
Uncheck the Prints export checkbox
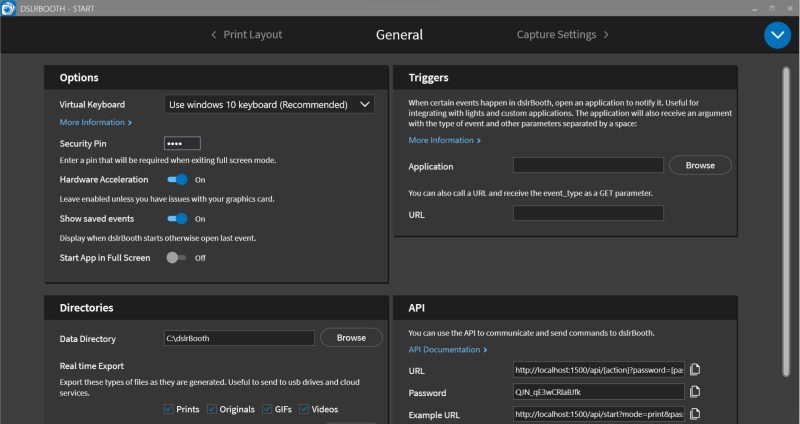coord(168,409)
